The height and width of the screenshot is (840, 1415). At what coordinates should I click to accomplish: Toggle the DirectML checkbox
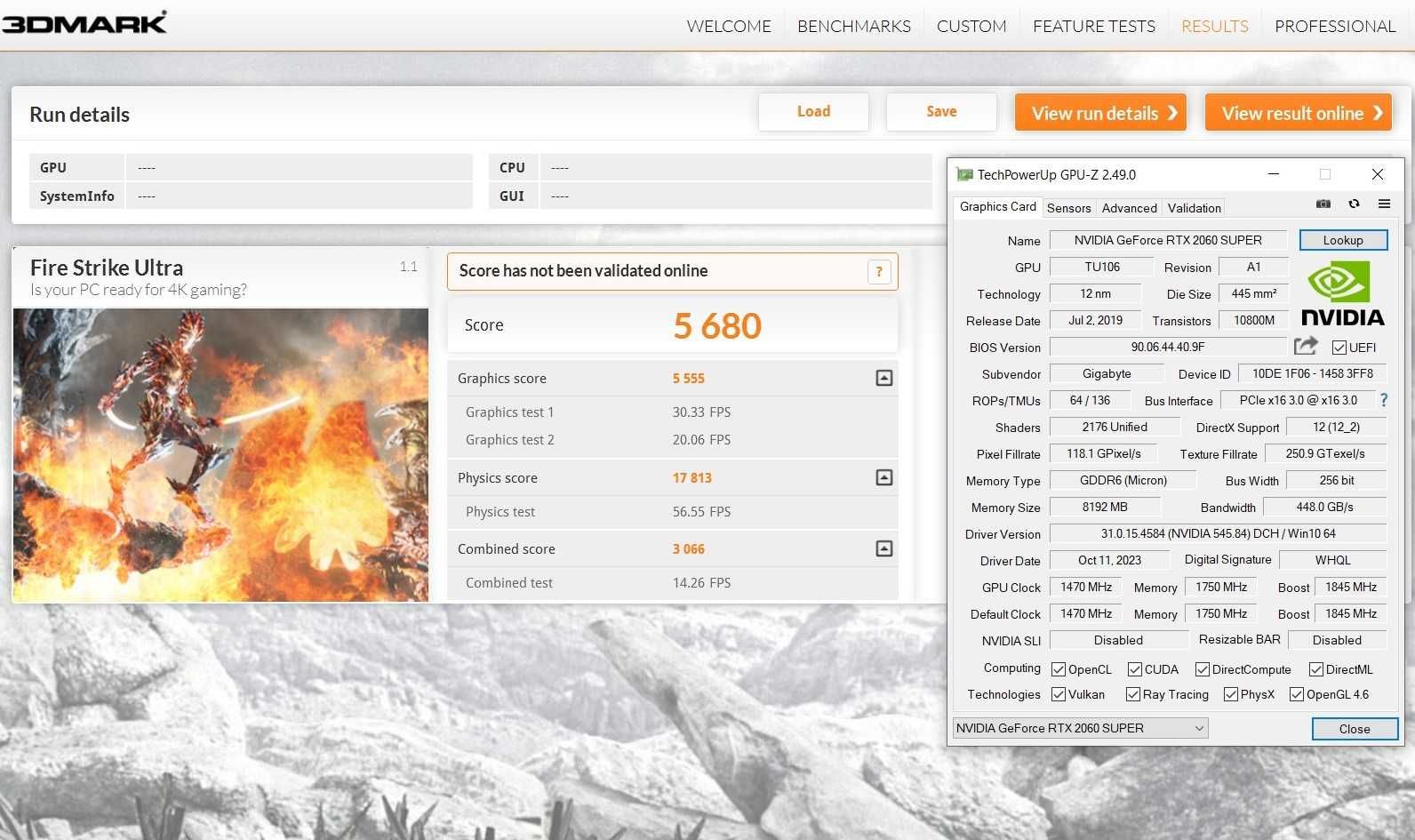tap(1316, 669)
